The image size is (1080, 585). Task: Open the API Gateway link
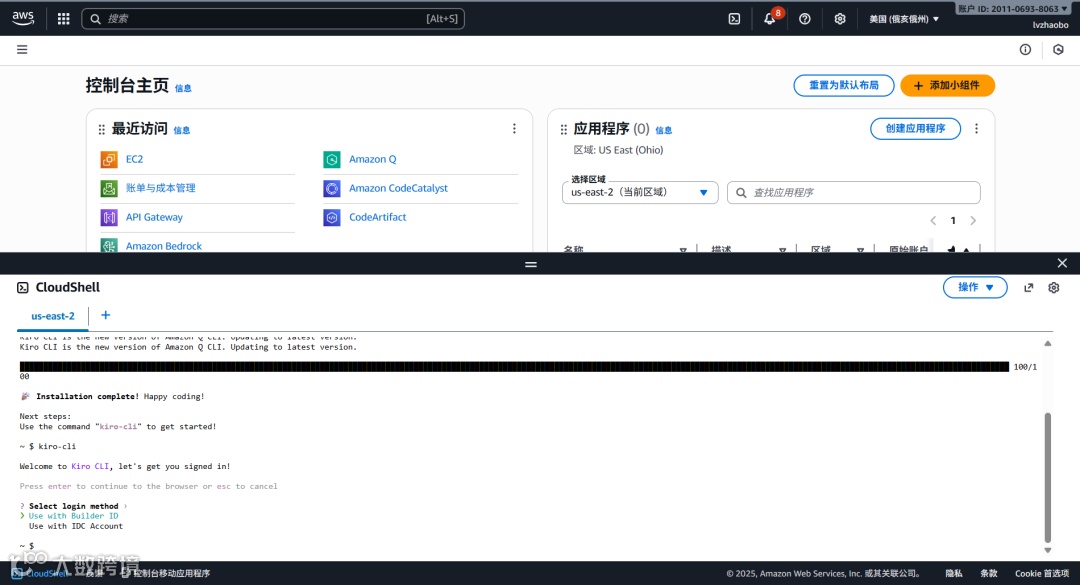coord(154,217)
